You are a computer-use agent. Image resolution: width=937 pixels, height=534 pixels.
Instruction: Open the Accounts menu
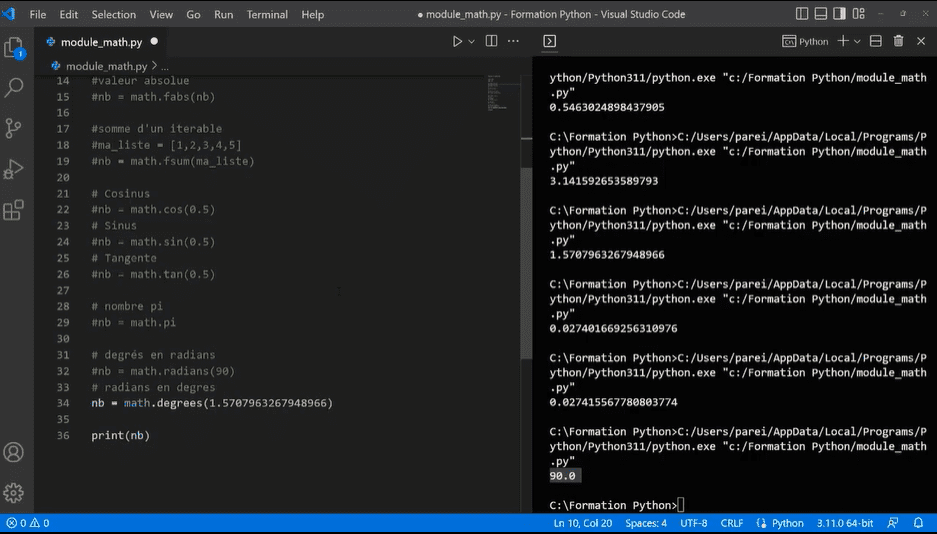point(14,452)
